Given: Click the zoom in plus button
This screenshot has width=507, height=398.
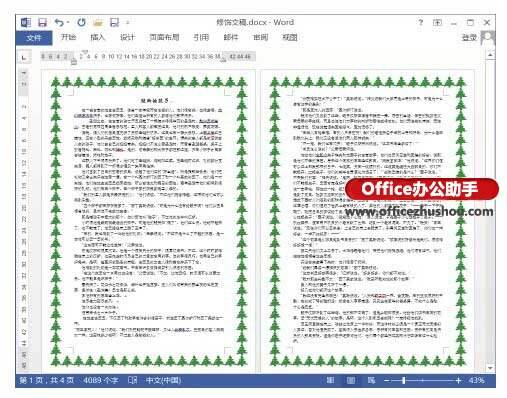Looking at the screenshot, I should coord(458,380).
